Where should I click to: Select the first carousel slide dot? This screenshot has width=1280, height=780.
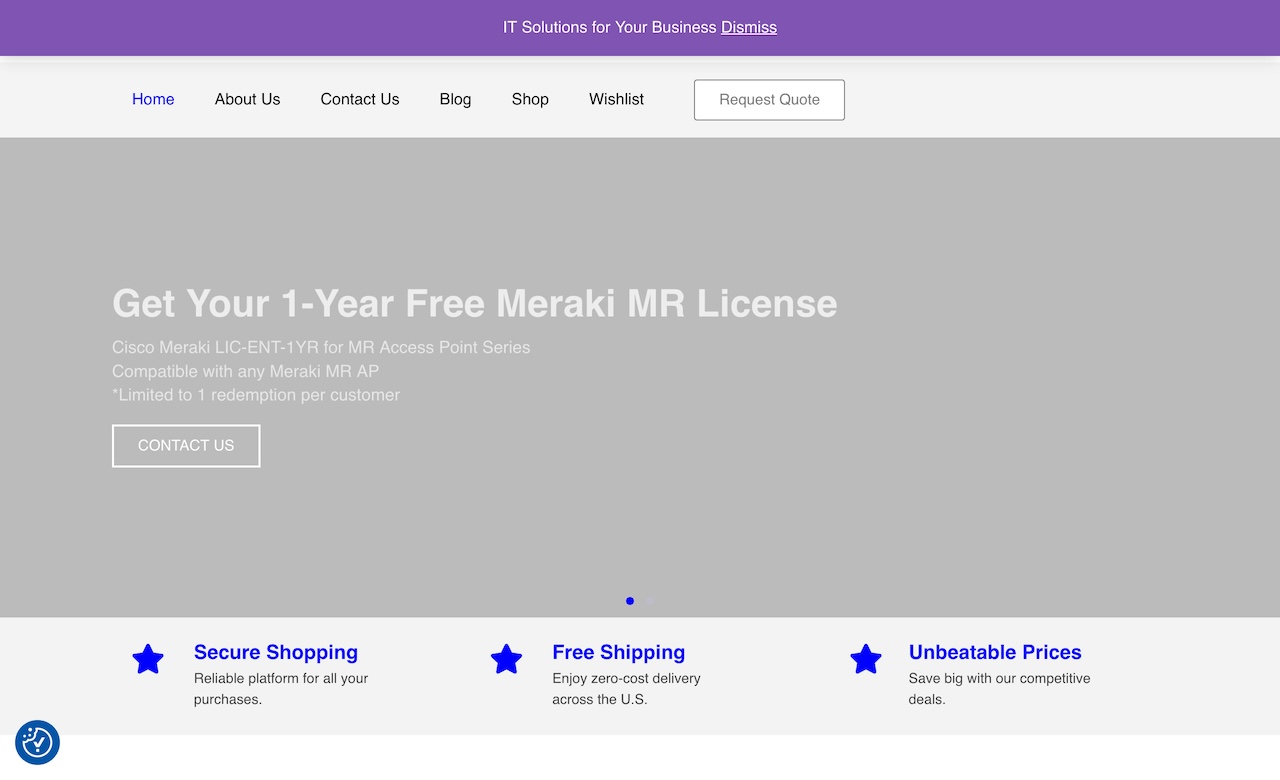point(630,601)
